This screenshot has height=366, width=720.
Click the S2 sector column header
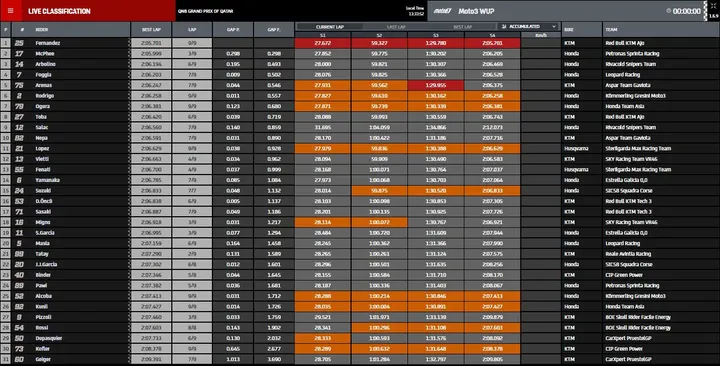[379, 35]
